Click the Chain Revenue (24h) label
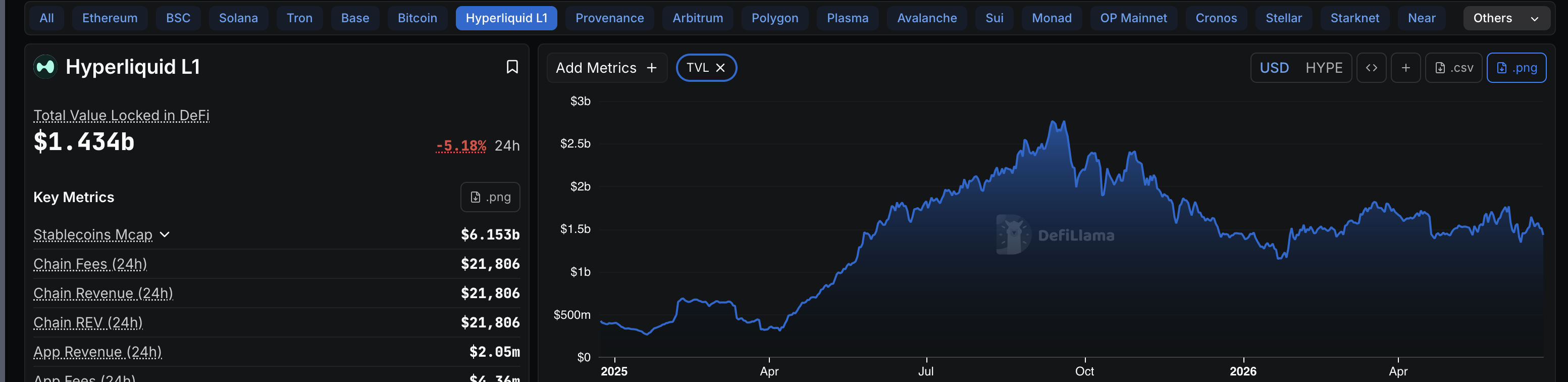1568x382 pixels. pyautogui.click(x=103, y=293)
